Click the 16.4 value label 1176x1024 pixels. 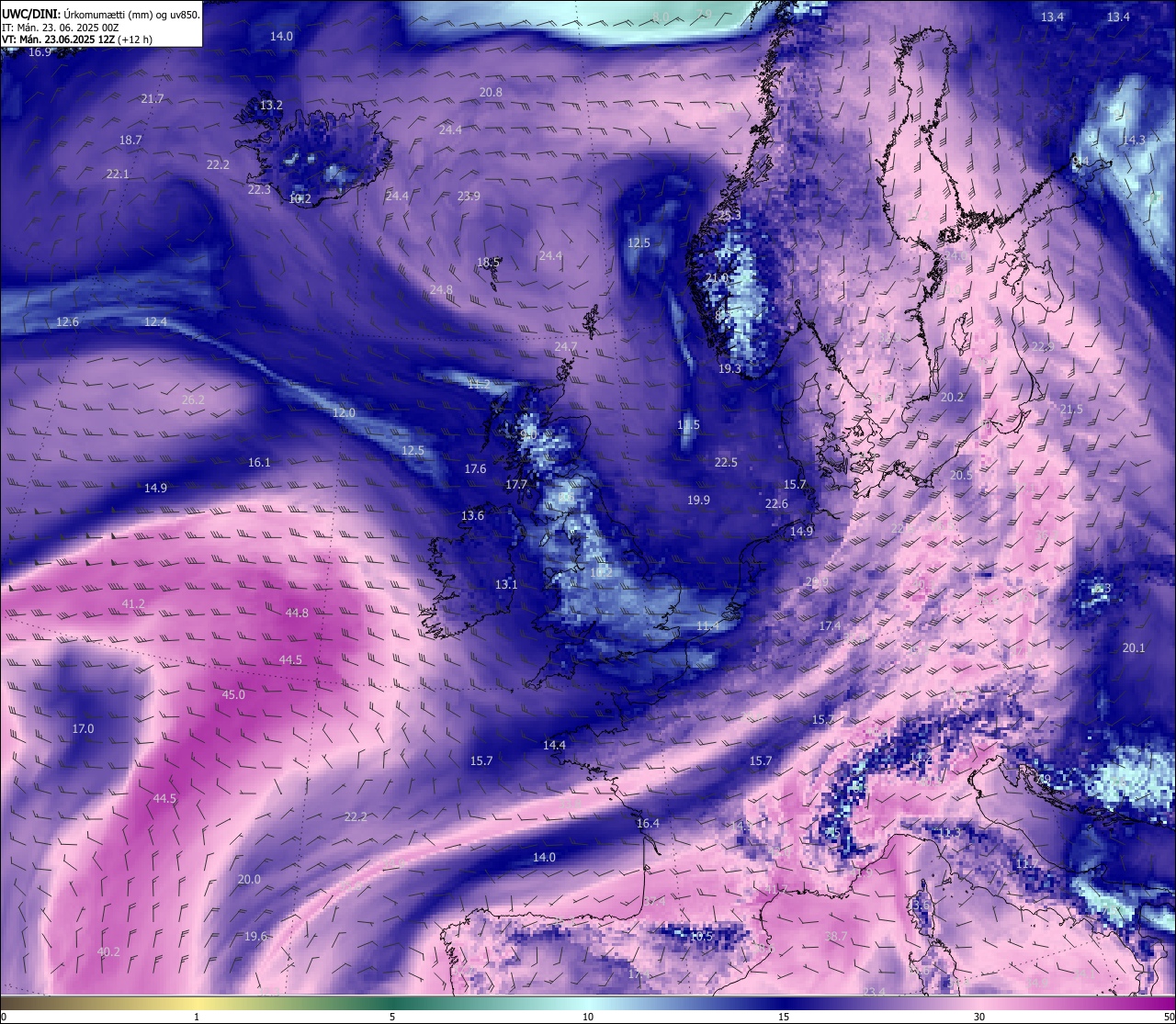648,823
